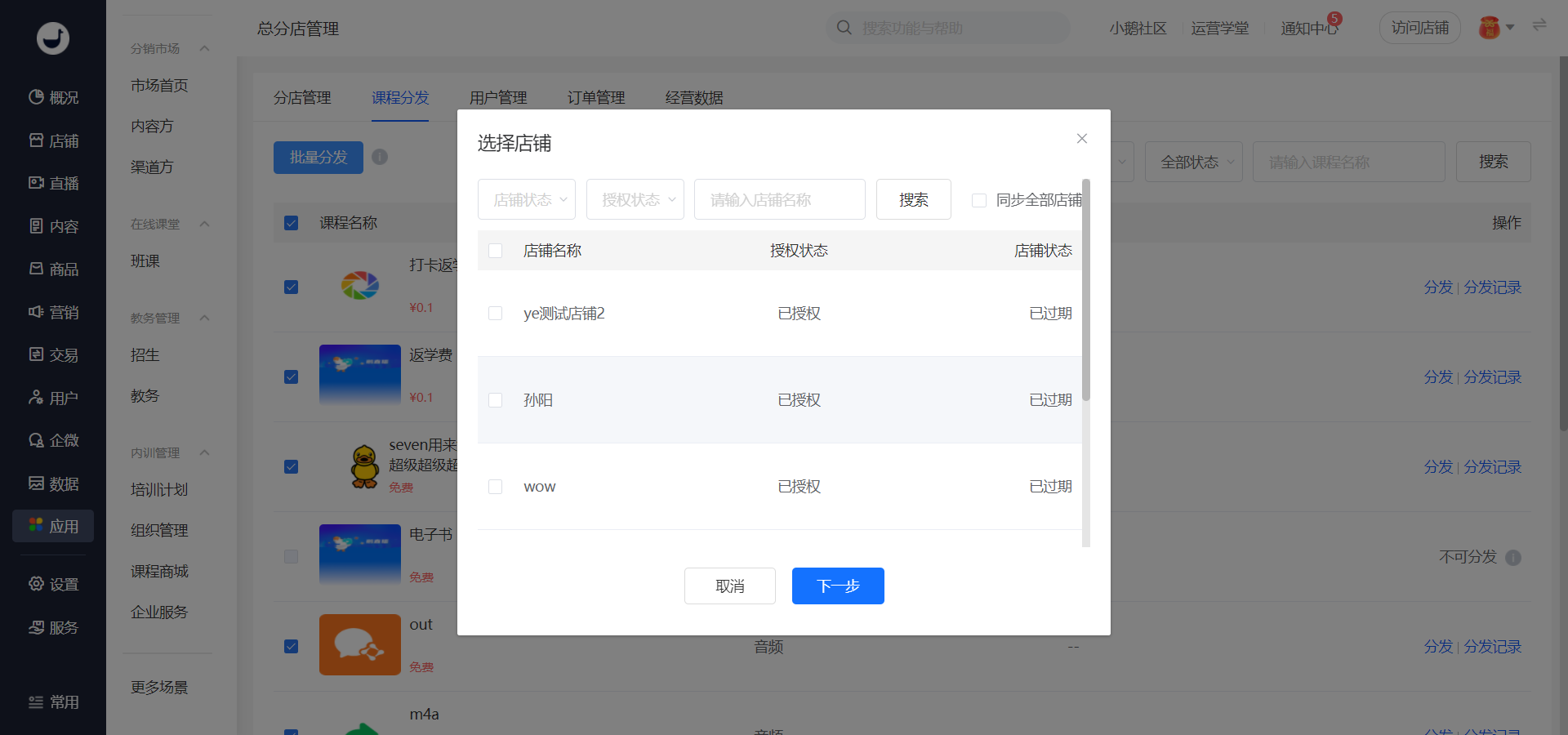
Task: Uncheck the 课程名称 header checkbox
Action: (291, 223)
